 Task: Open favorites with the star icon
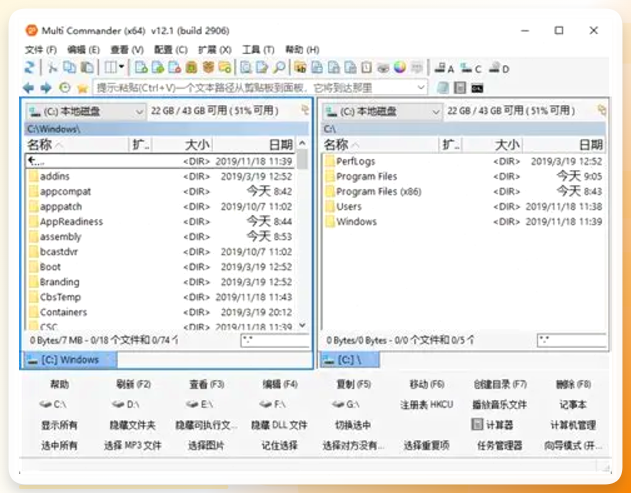(82, 88)
